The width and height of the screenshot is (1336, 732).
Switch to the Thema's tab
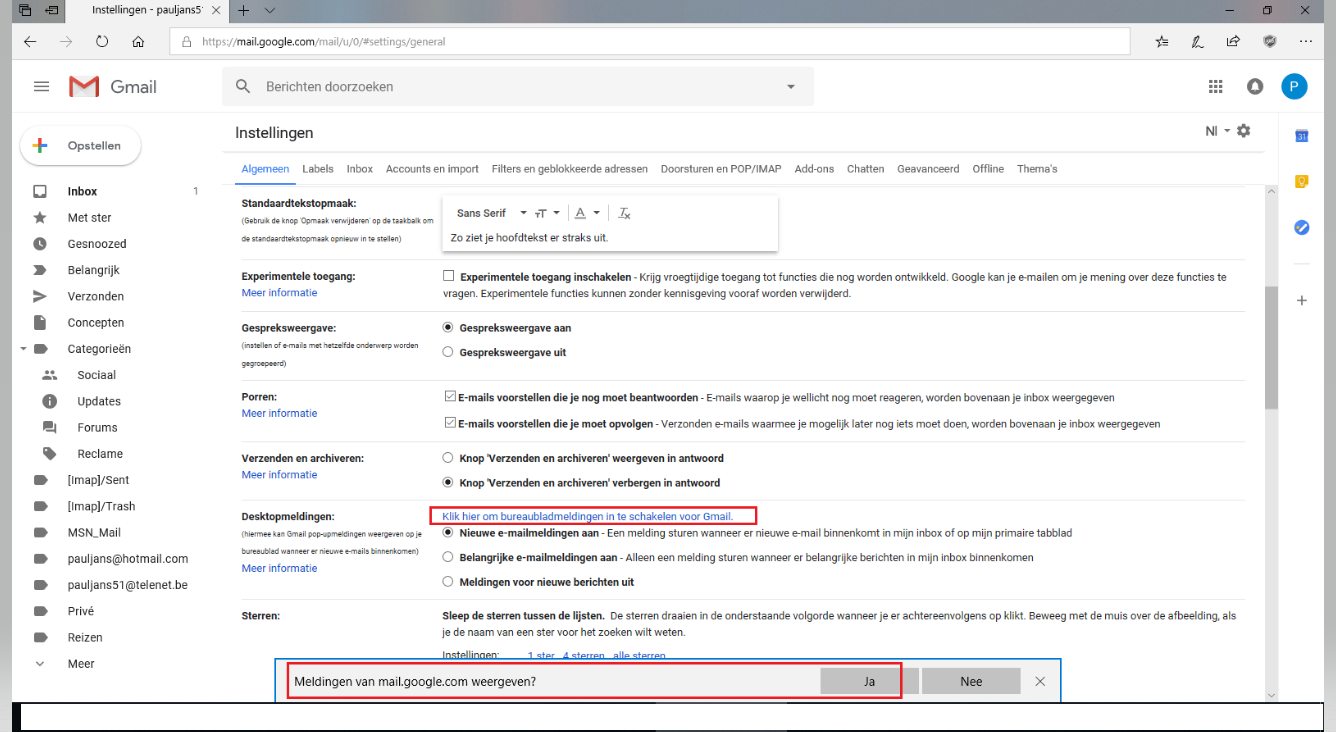coord(1037,169)
